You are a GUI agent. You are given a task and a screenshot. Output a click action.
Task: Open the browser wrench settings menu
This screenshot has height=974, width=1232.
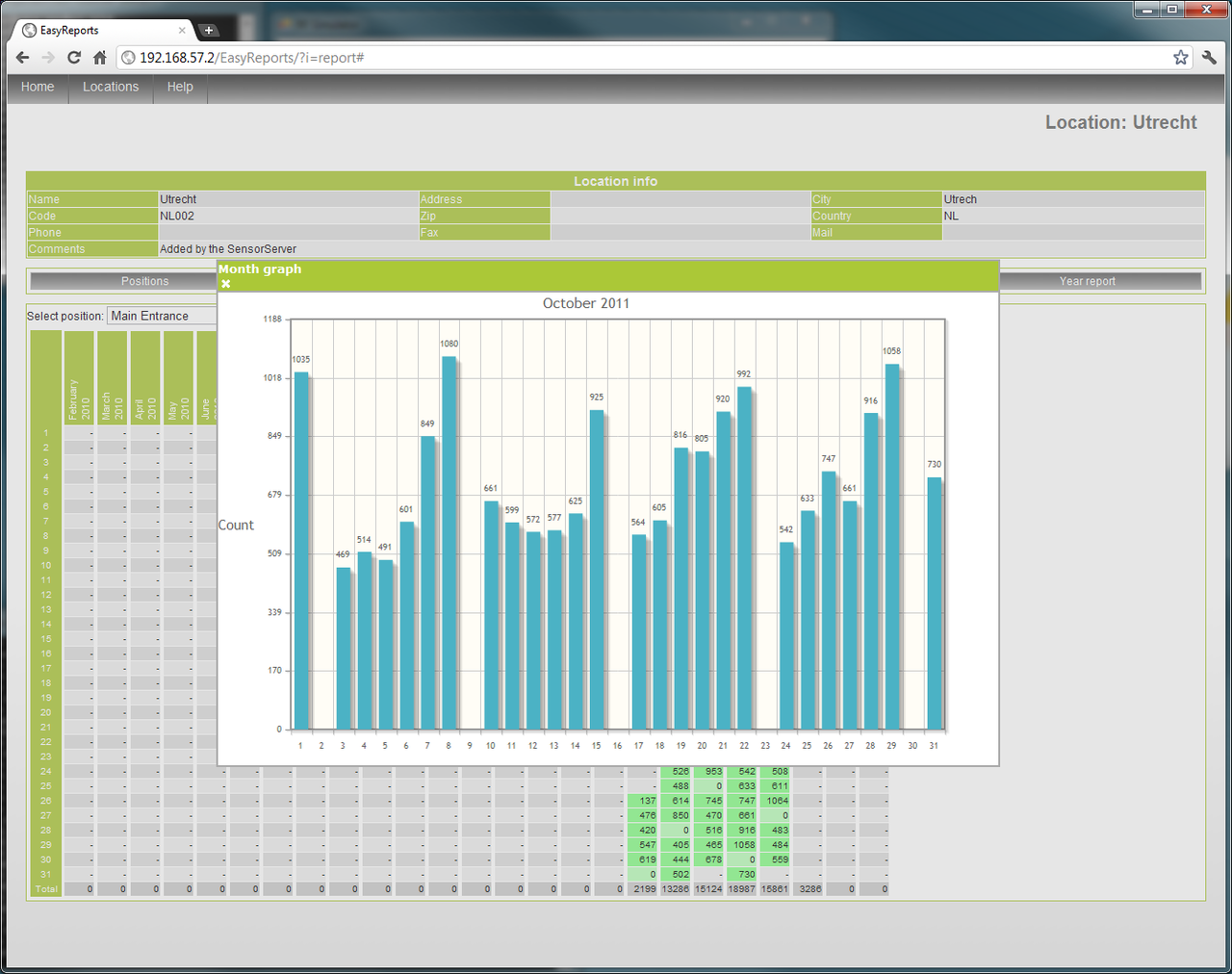click(1210, 58)
